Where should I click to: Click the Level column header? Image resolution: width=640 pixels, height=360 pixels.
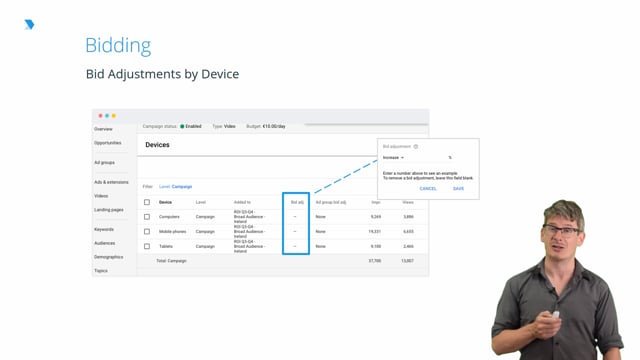coord(201,202)
